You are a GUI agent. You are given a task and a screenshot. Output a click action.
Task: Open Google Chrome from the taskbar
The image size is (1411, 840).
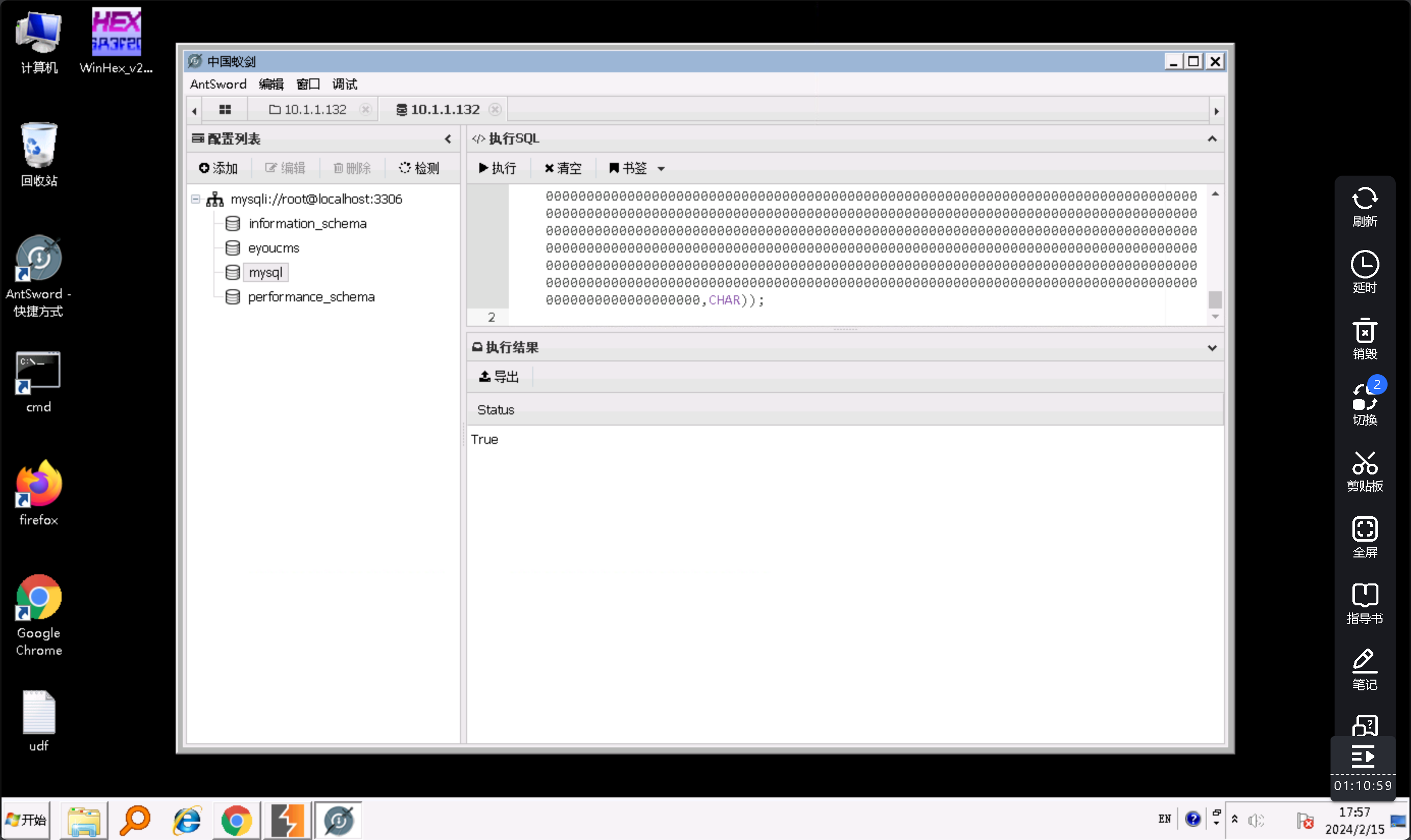[236, 820]
